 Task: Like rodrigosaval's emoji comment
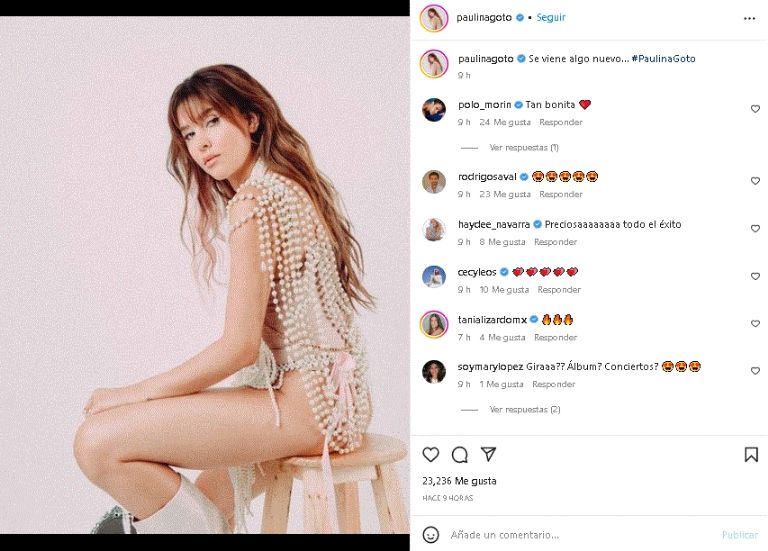[755, 181]
